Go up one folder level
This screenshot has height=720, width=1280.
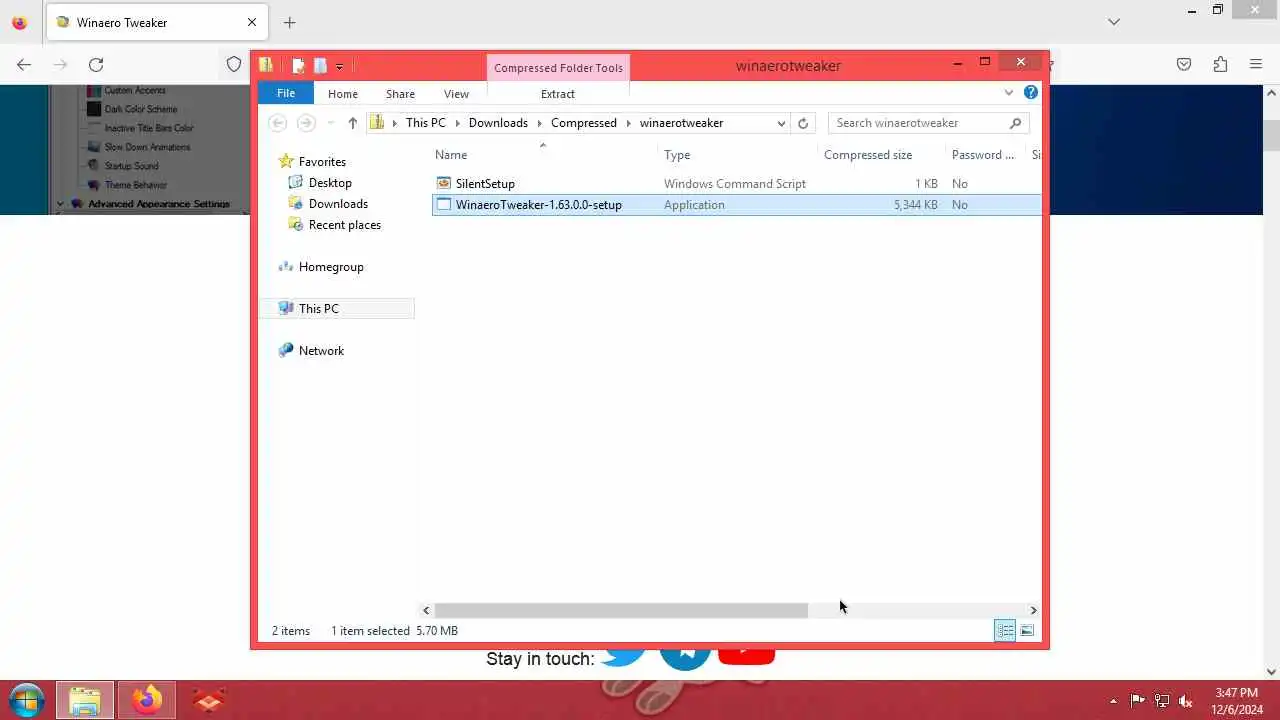(352, 123)
